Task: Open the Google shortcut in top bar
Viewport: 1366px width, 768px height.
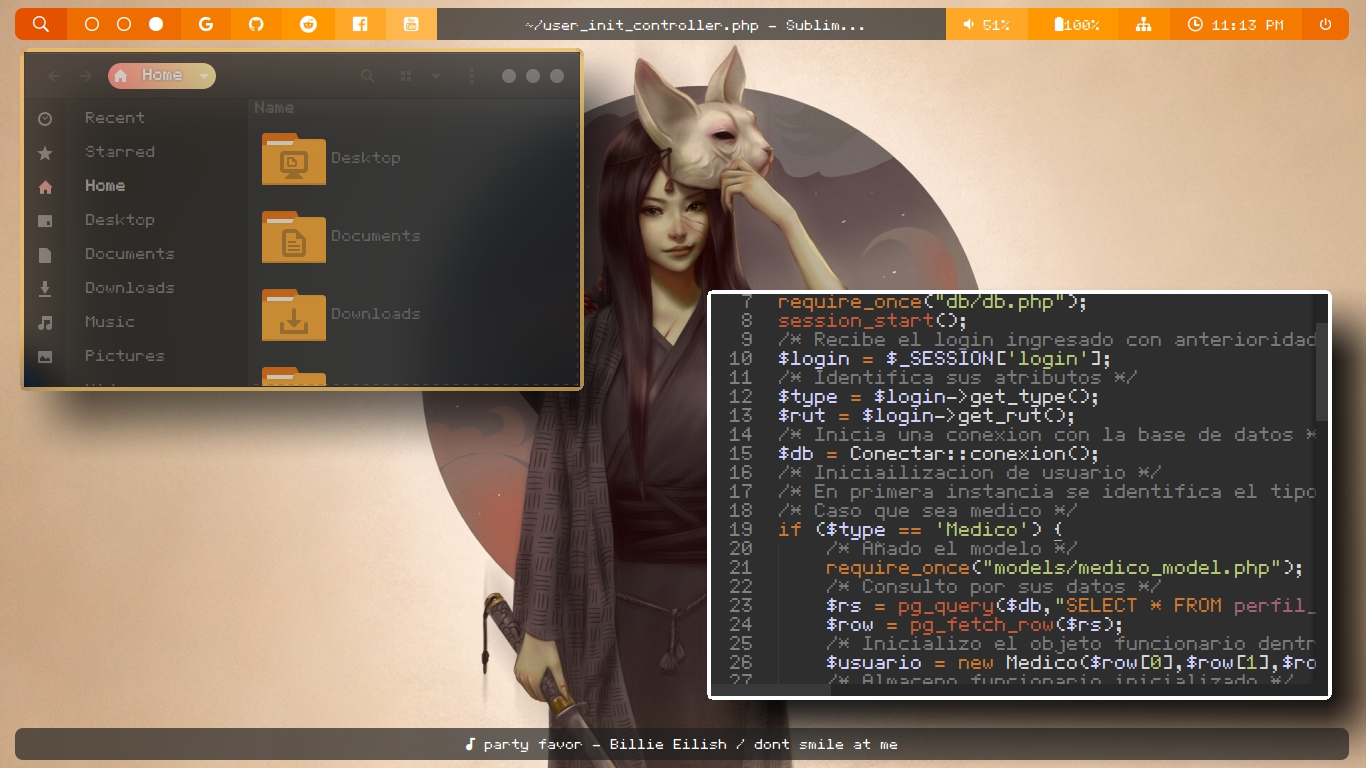Action: 206,24
